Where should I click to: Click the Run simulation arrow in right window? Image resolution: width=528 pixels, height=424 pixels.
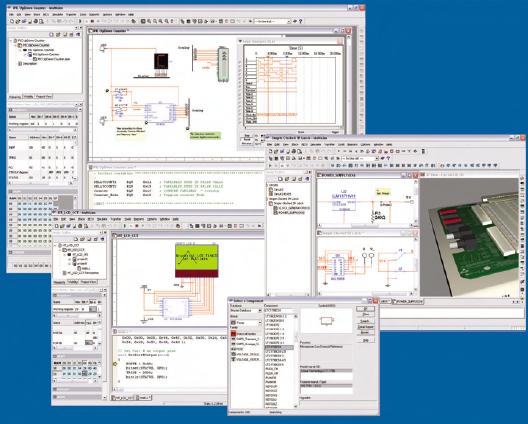click(270, 165)
